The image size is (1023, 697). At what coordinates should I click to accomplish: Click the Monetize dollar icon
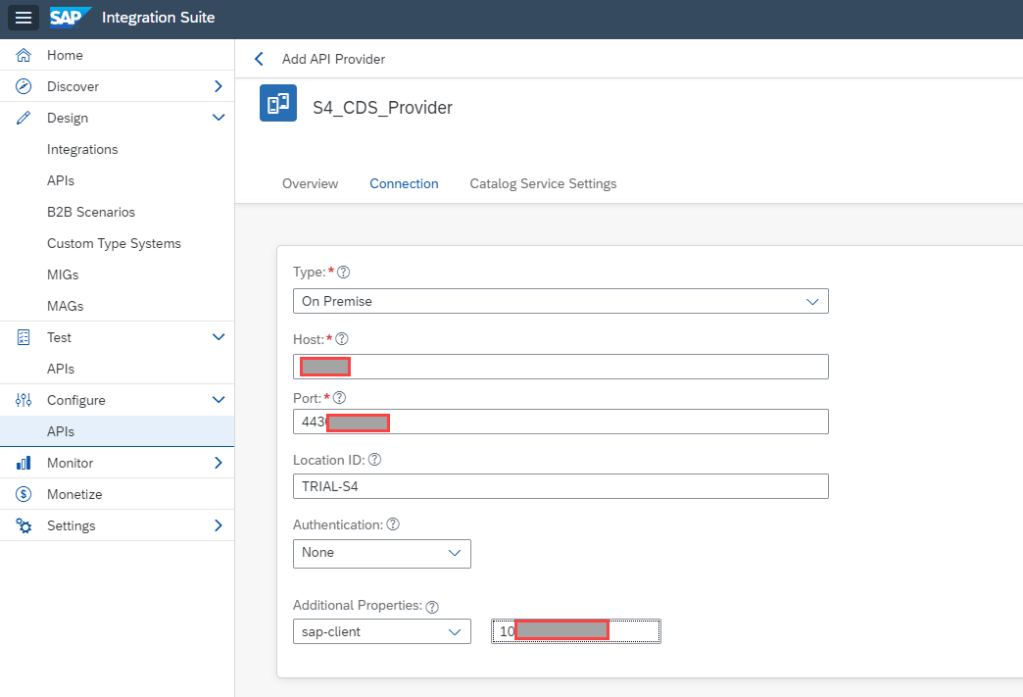coord(24,494)
